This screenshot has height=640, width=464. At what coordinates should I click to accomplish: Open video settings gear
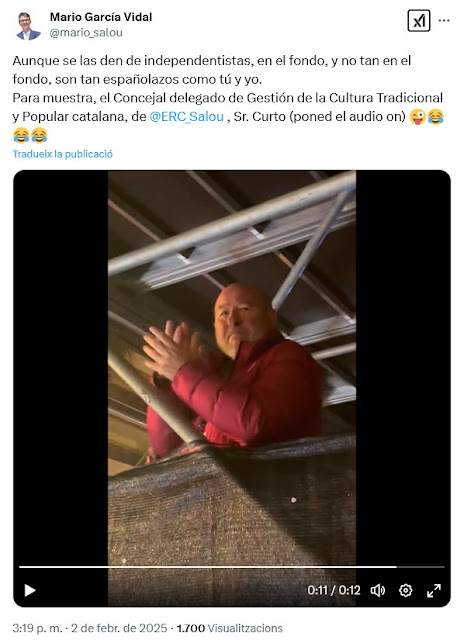[406, 590]
